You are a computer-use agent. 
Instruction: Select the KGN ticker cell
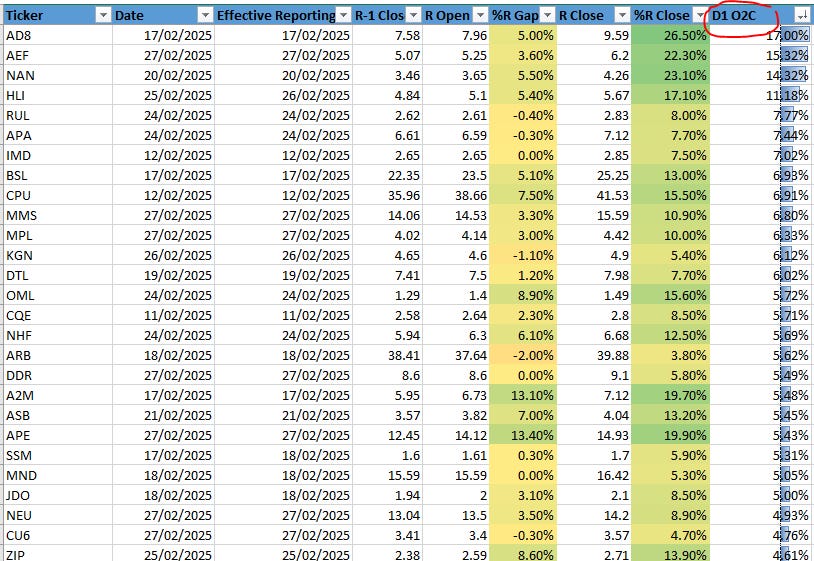[57, 255]
